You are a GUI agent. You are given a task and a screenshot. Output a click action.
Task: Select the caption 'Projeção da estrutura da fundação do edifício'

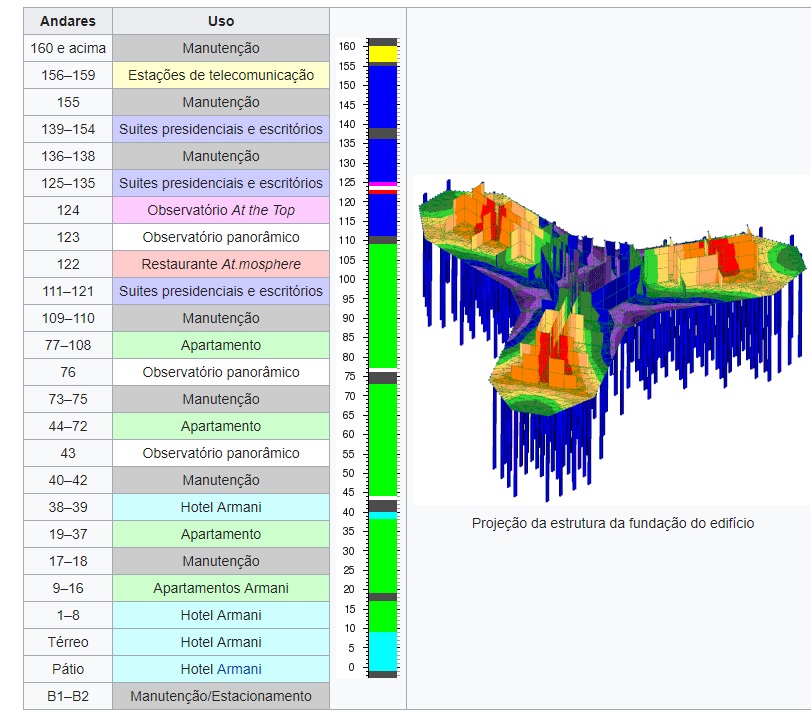point(613,523)
